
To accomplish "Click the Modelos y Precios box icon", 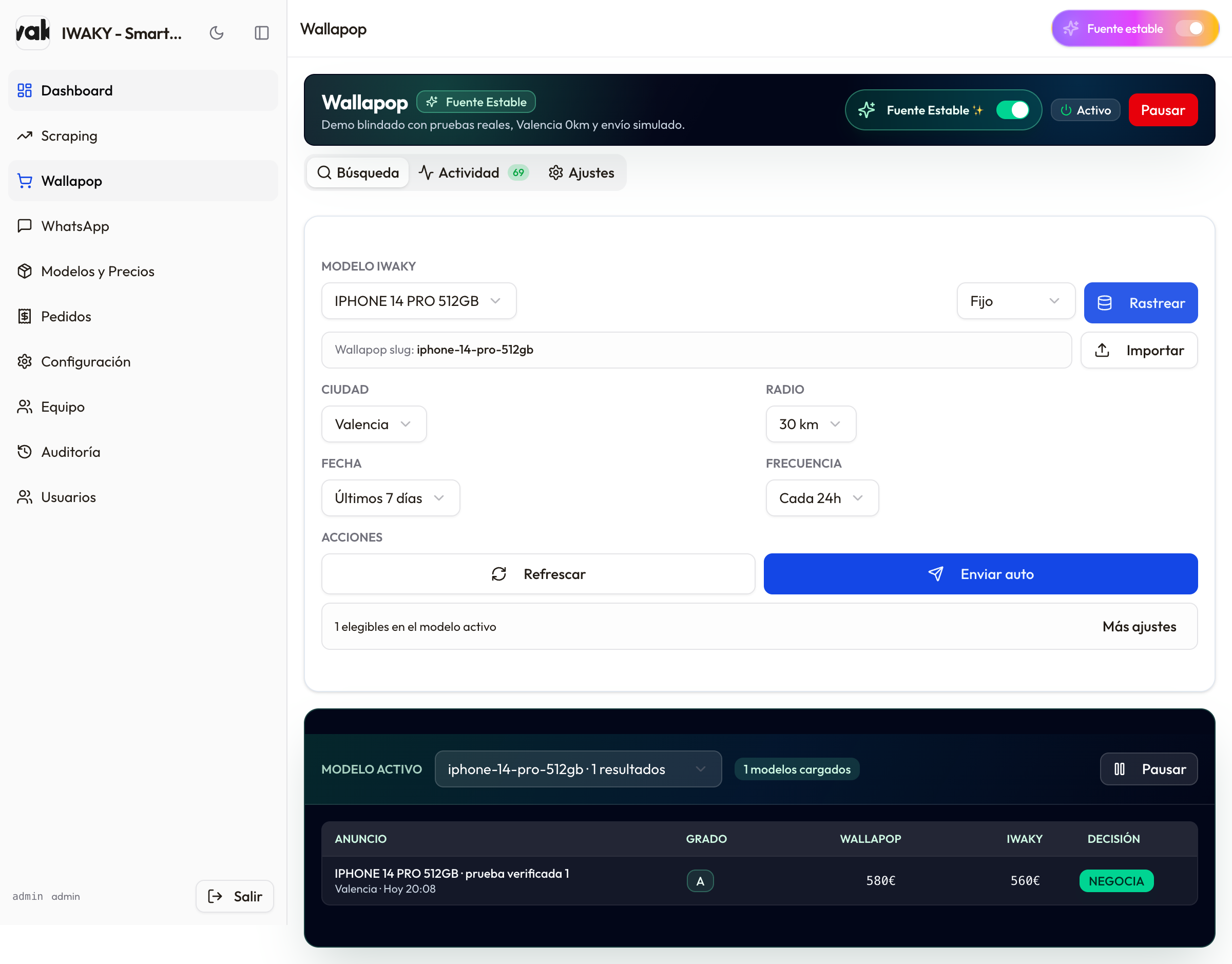I will click(25, 271).
